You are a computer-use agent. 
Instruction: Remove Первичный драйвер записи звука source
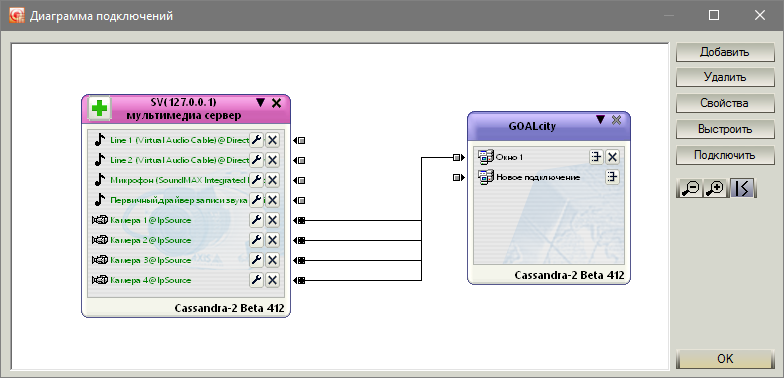click(272, 200)
